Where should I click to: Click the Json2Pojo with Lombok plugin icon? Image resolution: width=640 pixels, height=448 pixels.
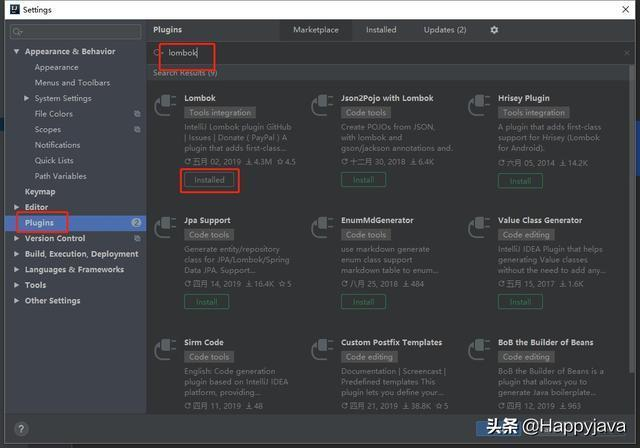point(322,105)
